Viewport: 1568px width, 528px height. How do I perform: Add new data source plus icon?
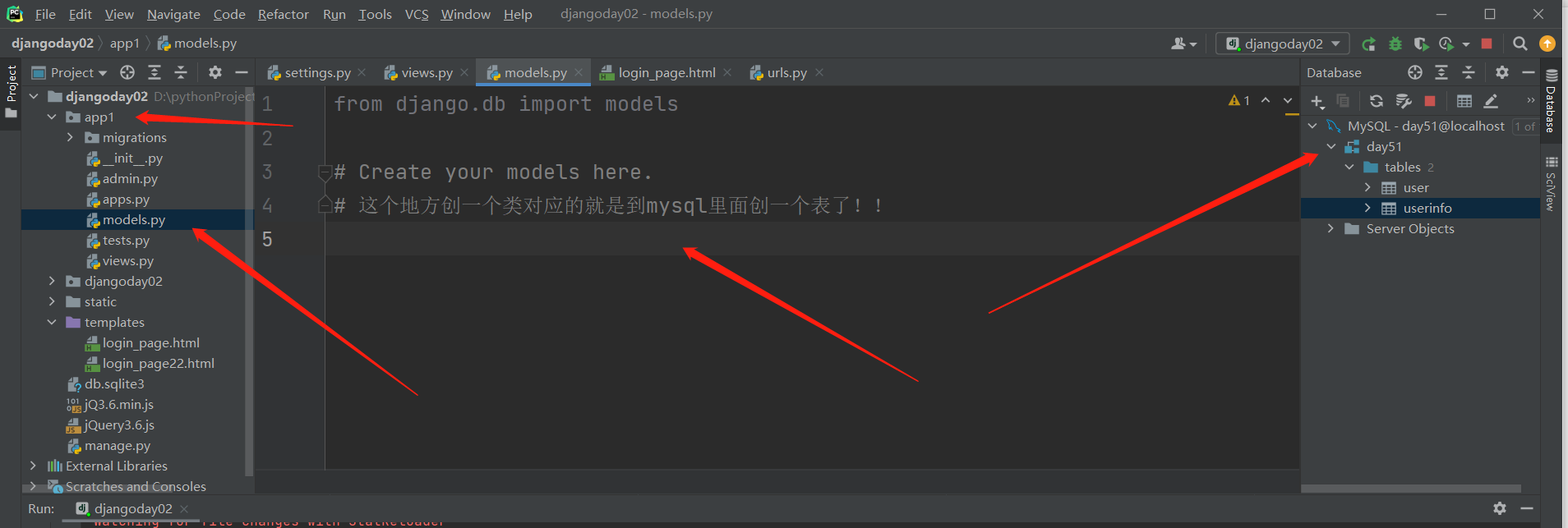pos(1317,101)
